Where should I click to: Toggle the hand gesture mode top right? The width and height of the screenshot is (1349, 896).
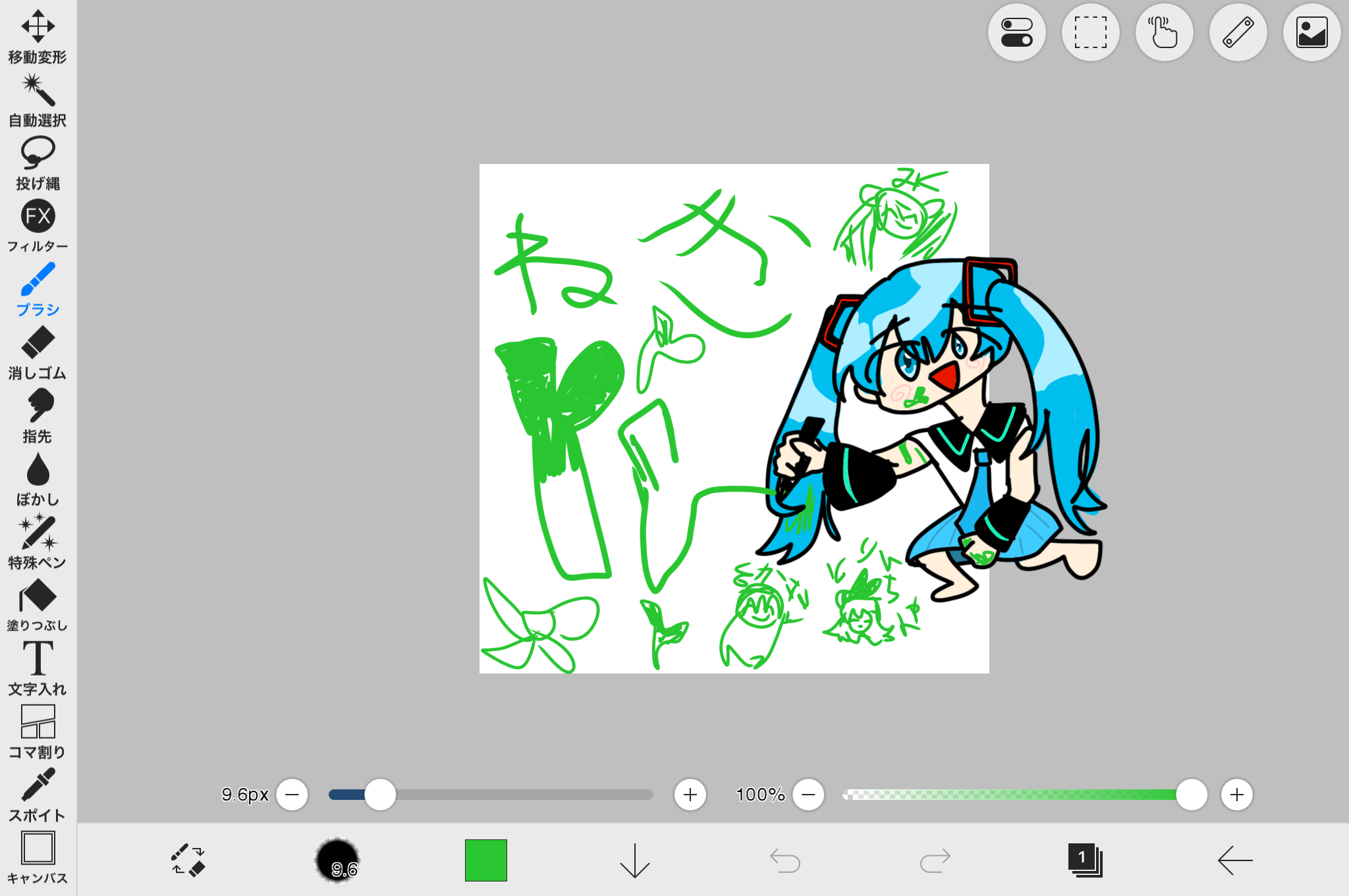(x=1164, y=32)
